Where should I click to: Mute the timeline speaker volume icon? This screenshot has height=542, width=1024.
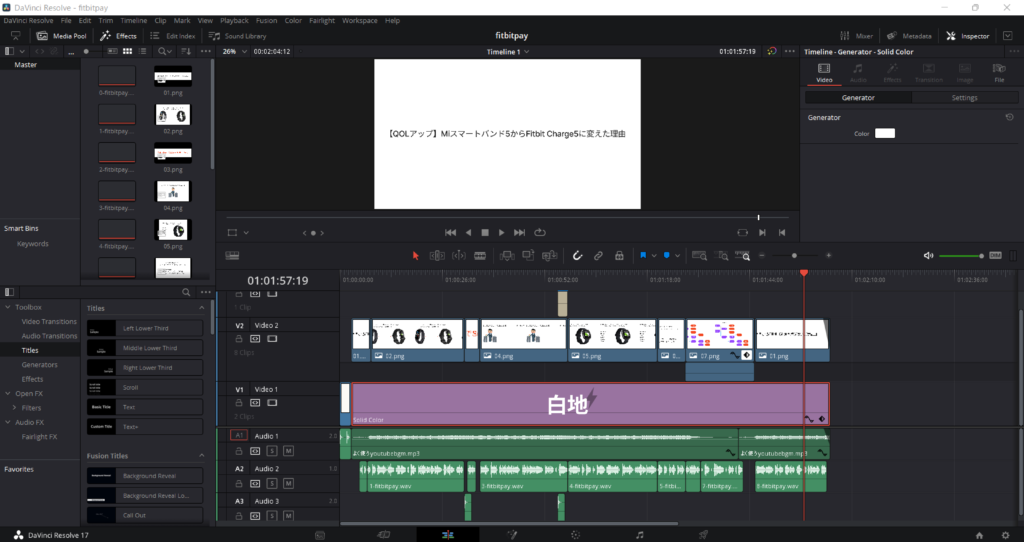[x=928, y=256]
